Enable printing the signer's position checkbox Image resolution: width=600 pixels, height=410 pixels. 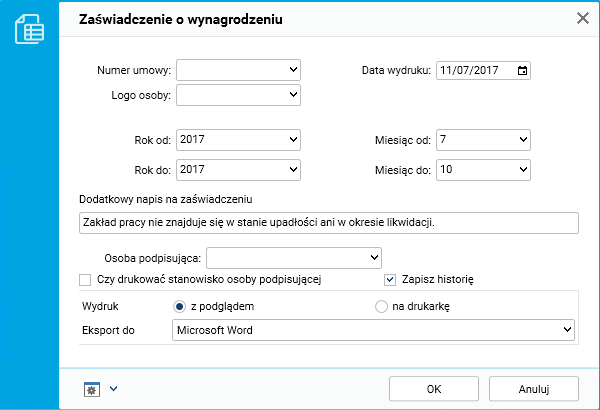point(85,279)
